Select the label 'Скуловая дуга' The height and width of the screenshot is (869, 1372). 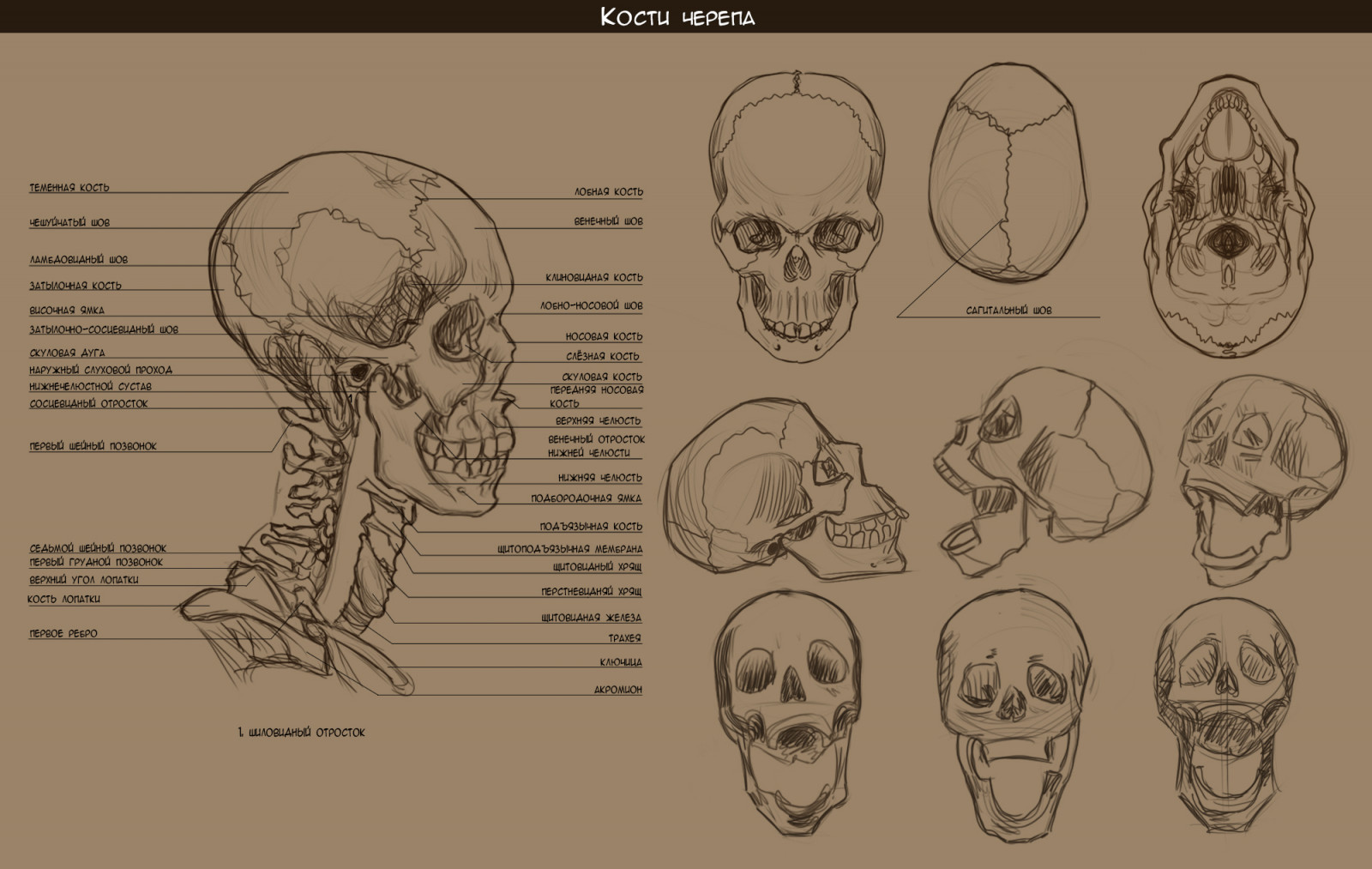67,353
